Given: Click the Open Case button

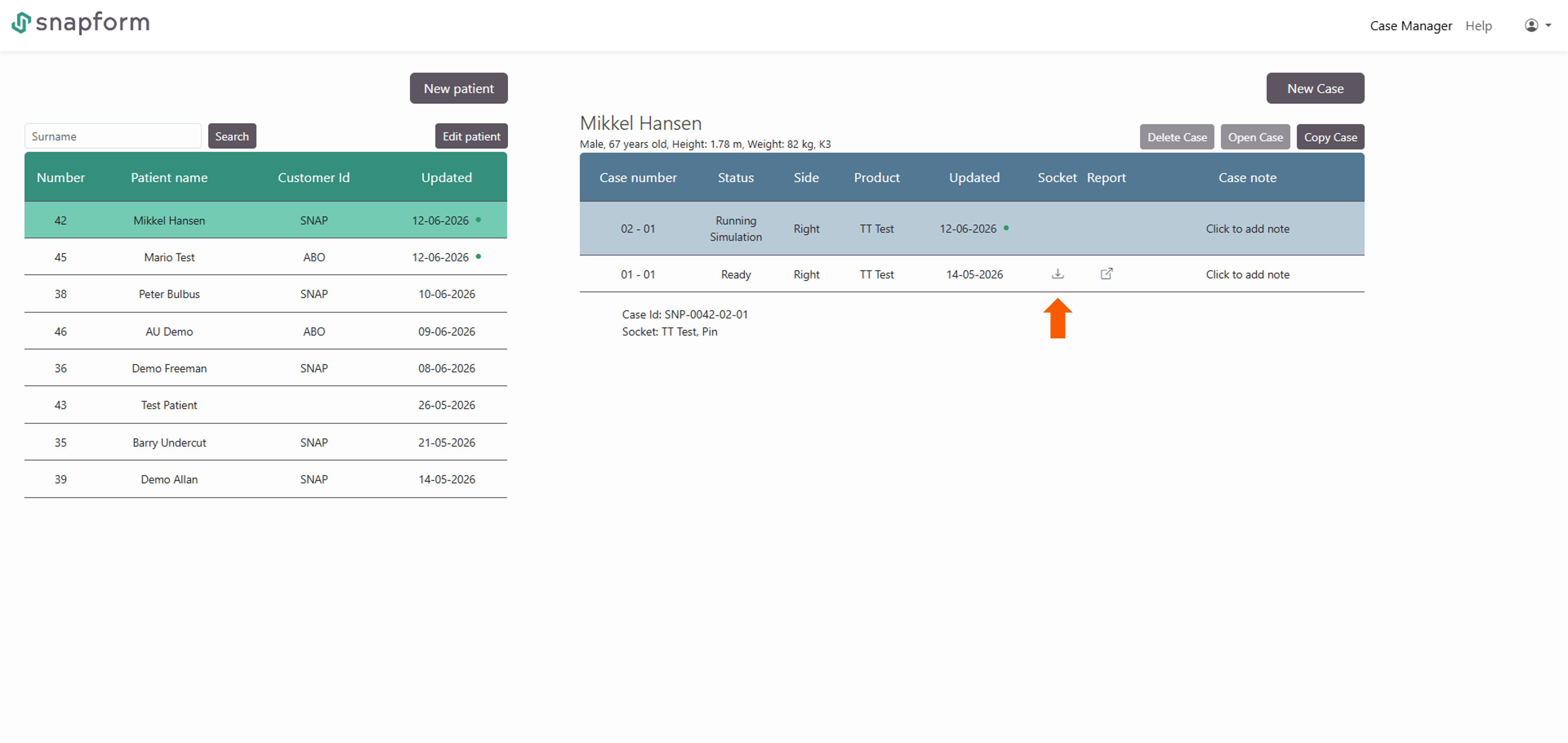Looking at the screenshot, I should [1255, 137].
